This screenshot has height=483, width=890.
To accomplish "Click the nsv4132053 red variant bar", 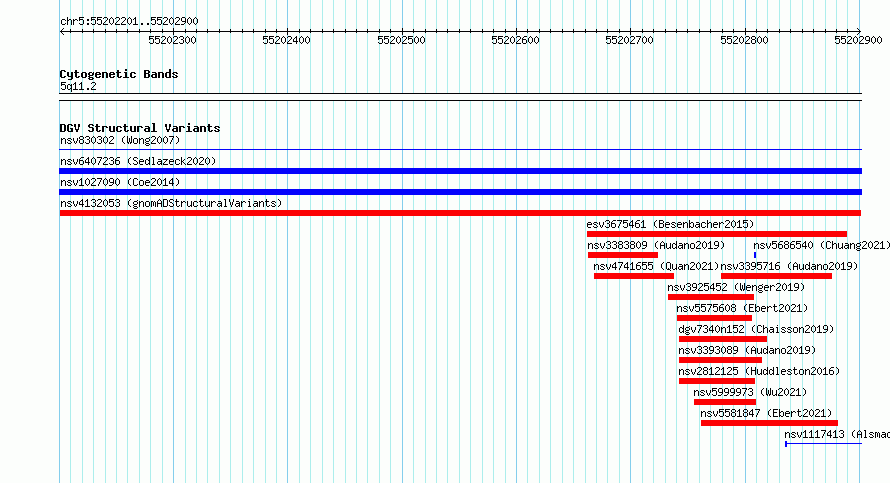I will point(460,213).
